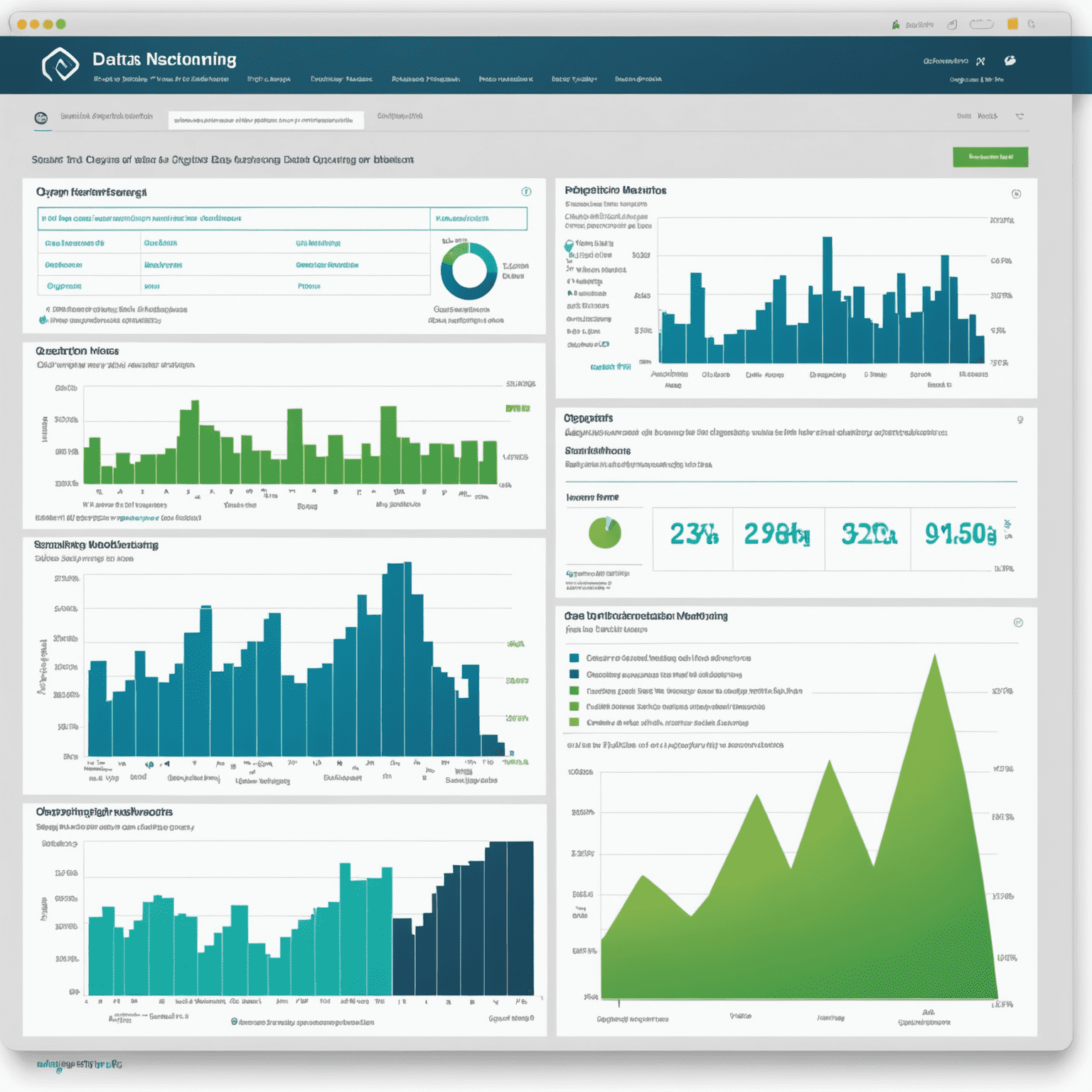Select the tab label right of the white input field
Screen dimensions: 1092x1092
coord(400,116)
